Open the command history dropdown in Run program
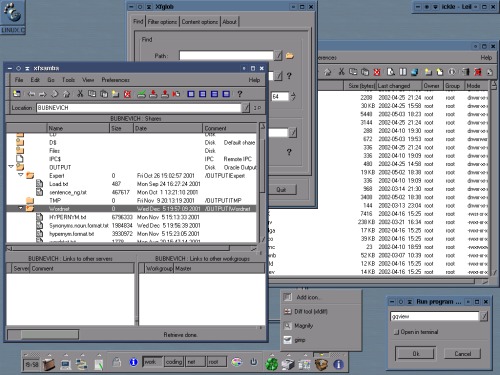Screen dimensions: 500x375 click(x=484, y=316)
